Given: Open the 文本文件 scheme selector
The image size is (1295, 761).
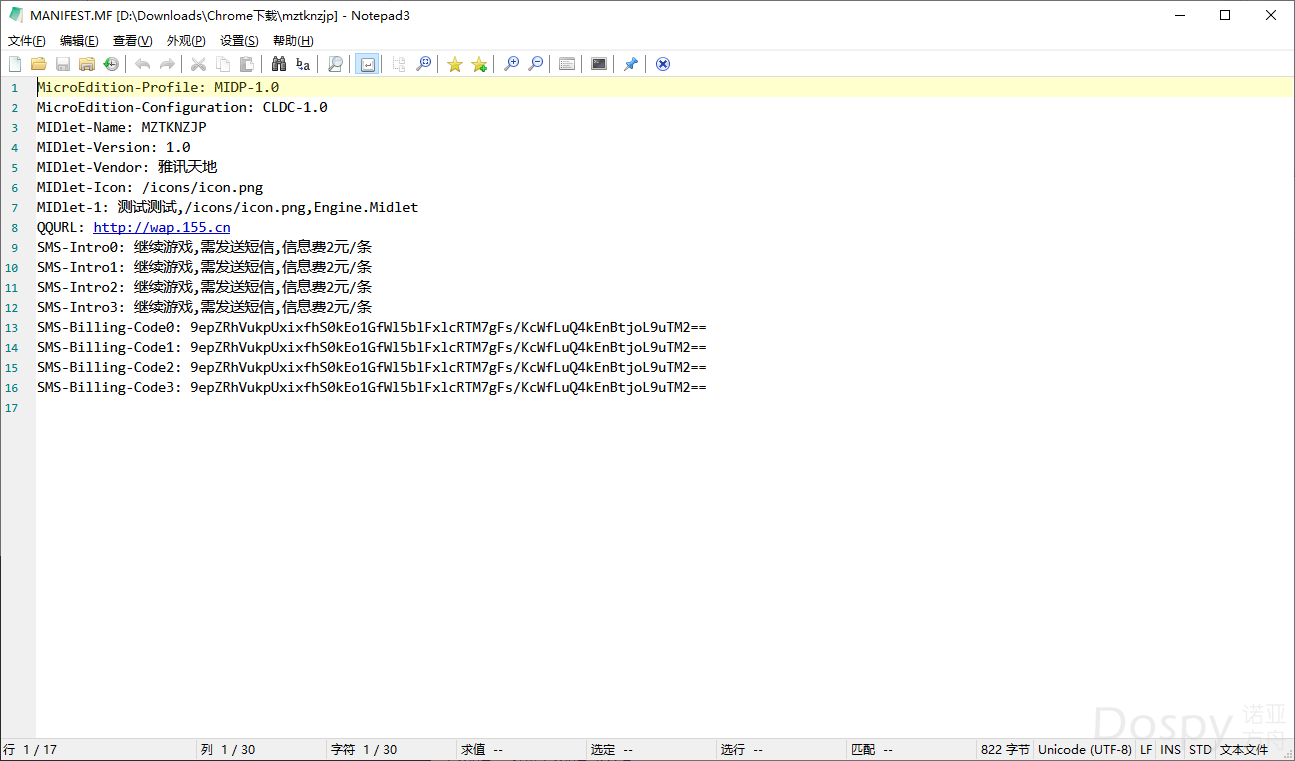Looking at the screenshot, I should point(1243,749).
